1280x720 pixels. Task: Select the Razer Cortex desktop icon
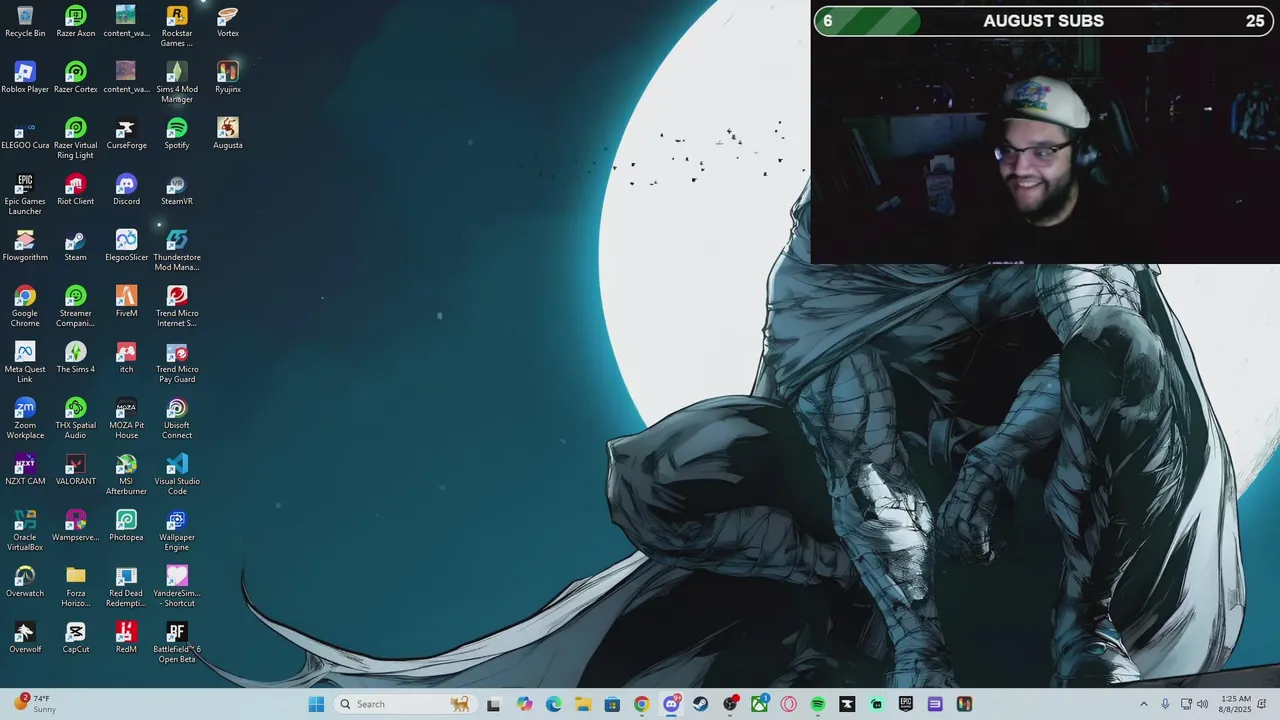[76, 77]
